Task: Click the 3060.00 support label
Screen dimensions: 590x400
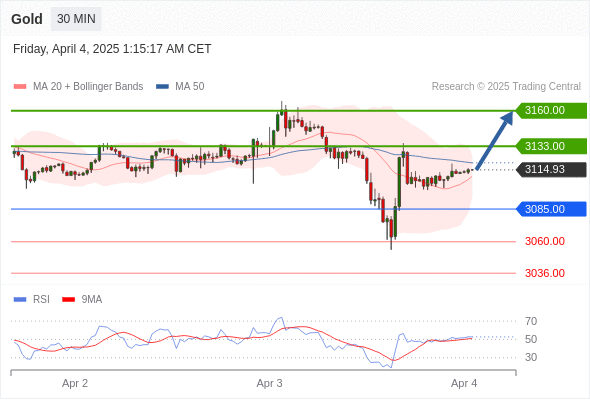Action: [x=545, y=241]
